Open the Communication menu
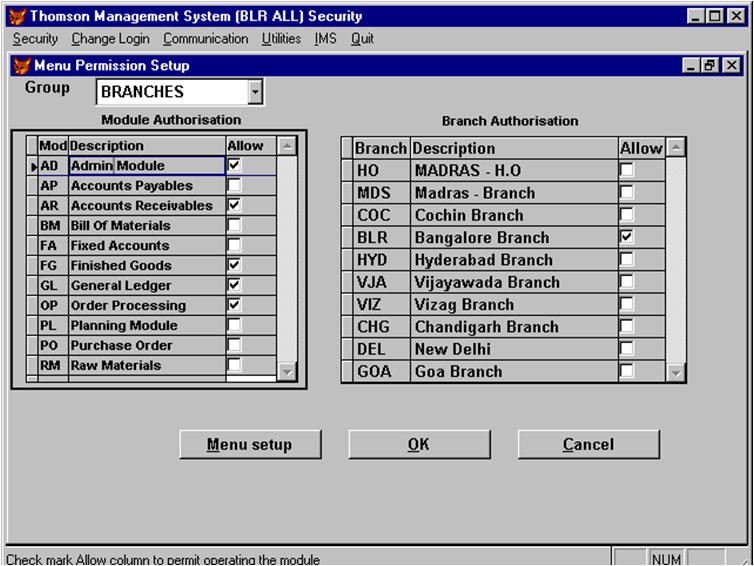The height and width of the screenshot is (566, 754). click(x=205, y=39)
